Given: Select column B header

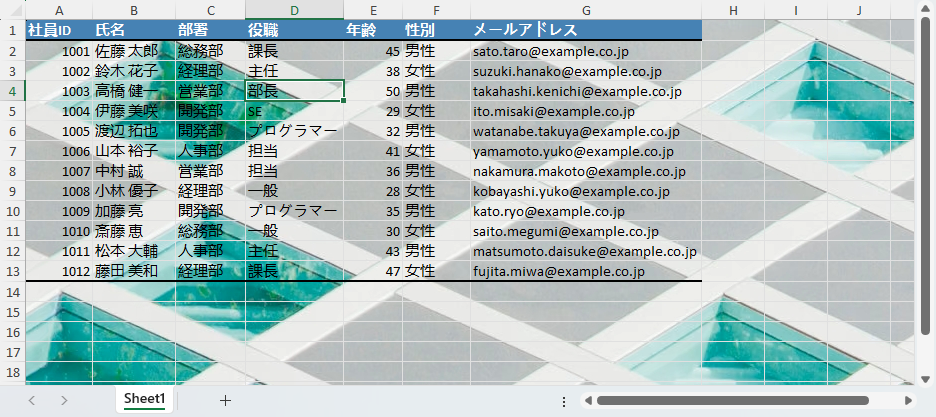Looking at the screenshot, I should tap(134, 10).
